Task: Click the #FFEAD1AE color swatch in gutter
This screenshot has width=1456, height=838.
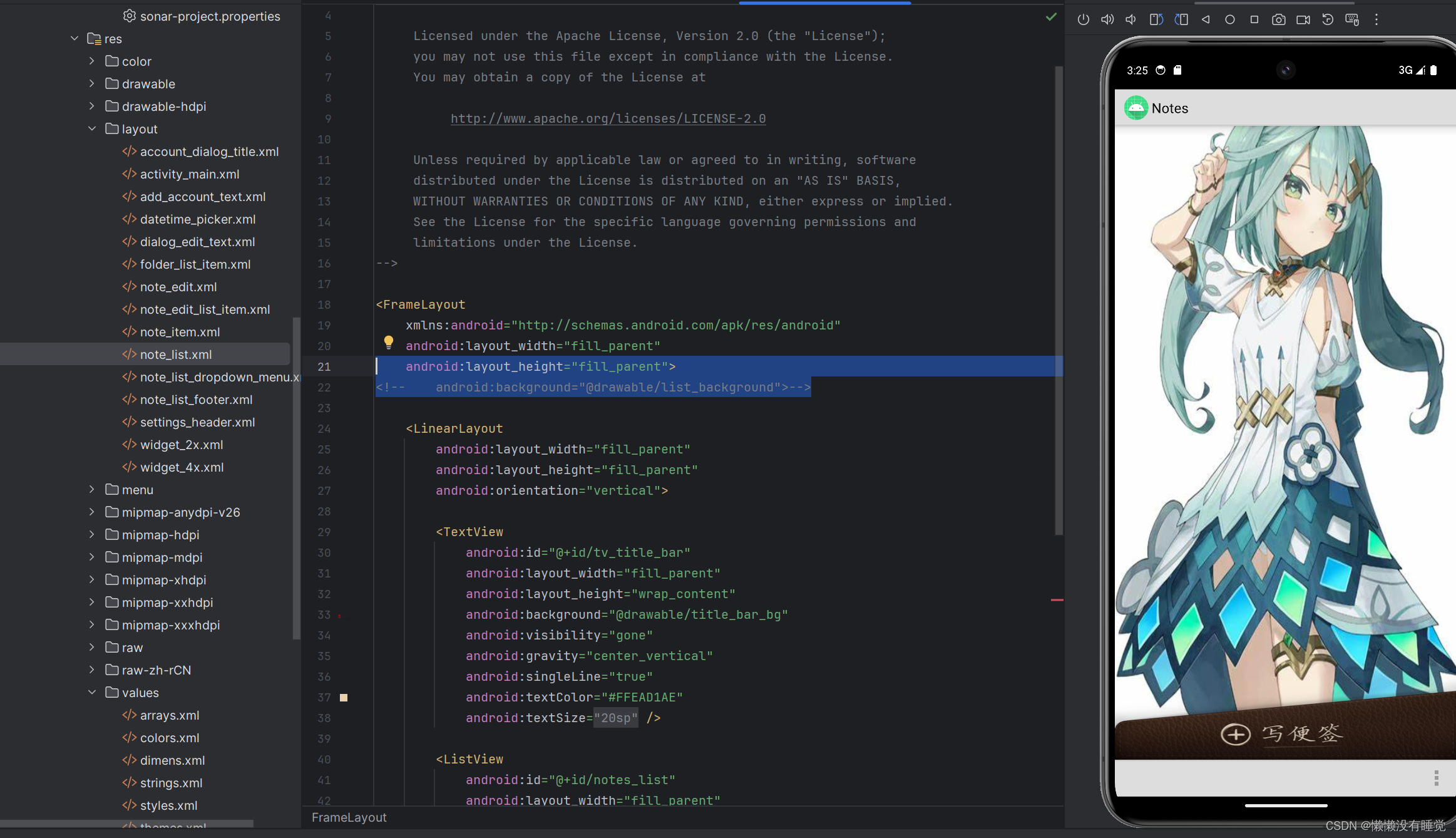Action: 343,697
